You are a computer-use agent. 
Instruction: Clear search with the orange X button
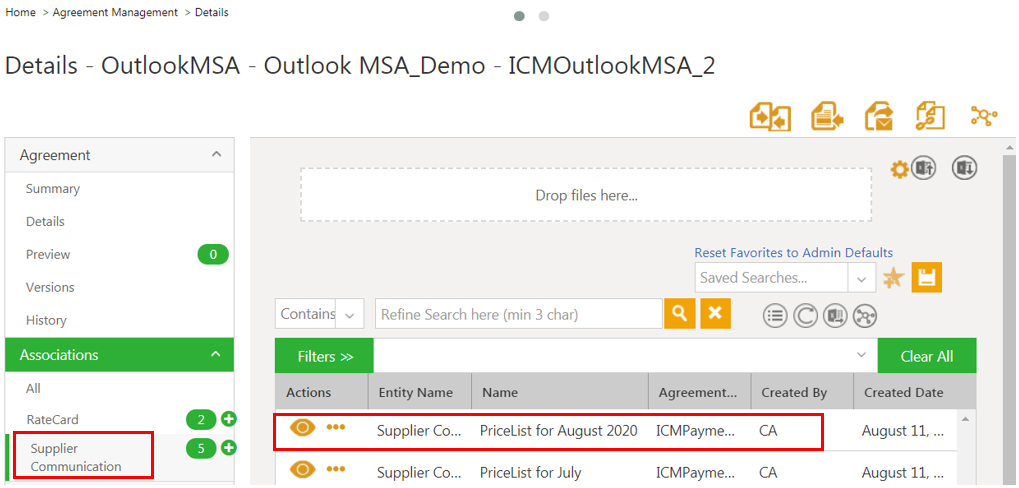click(715, 314)
